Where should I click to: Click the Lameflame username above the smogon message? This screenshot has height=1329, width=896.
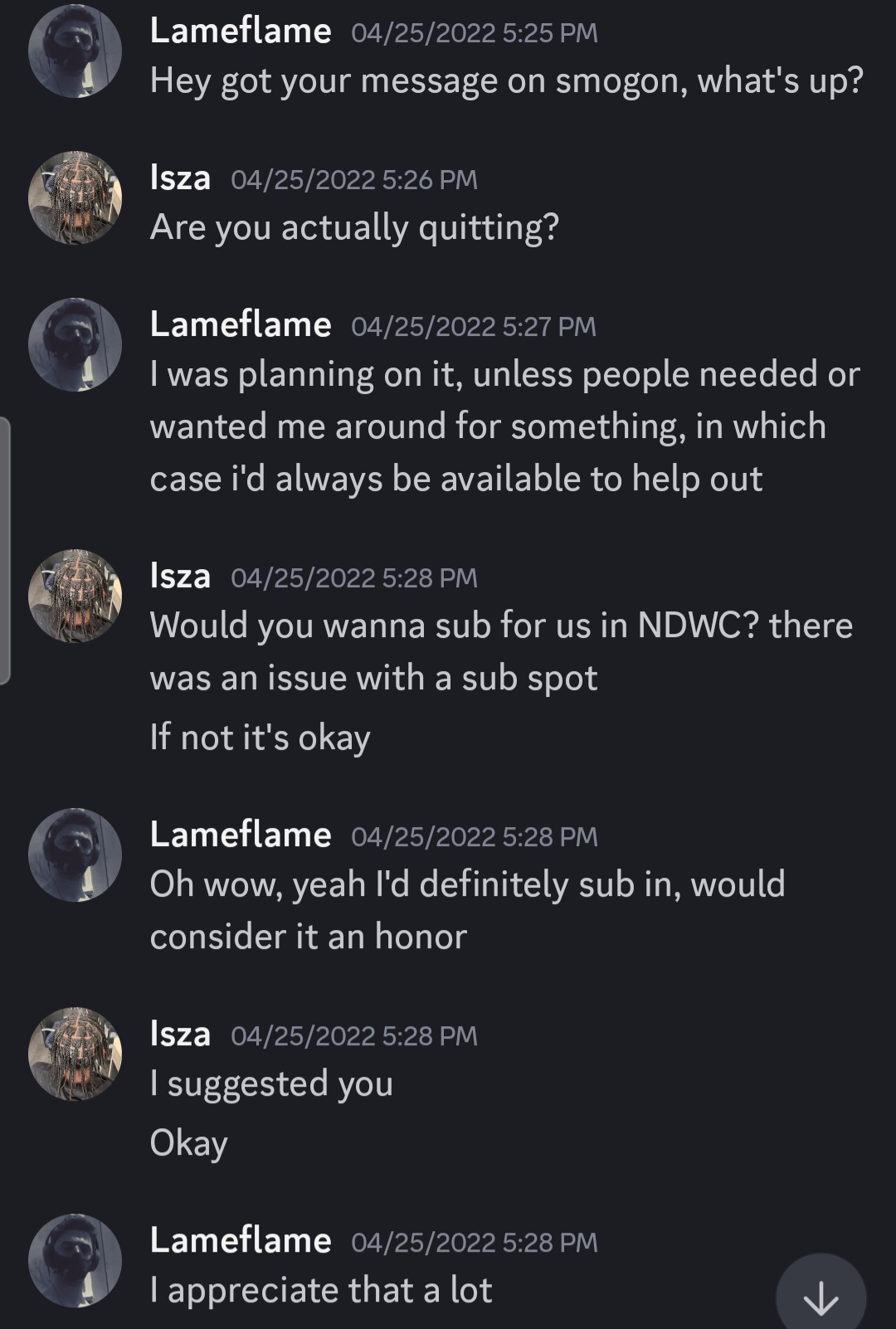pyautogui.click(x=241, y=32)
